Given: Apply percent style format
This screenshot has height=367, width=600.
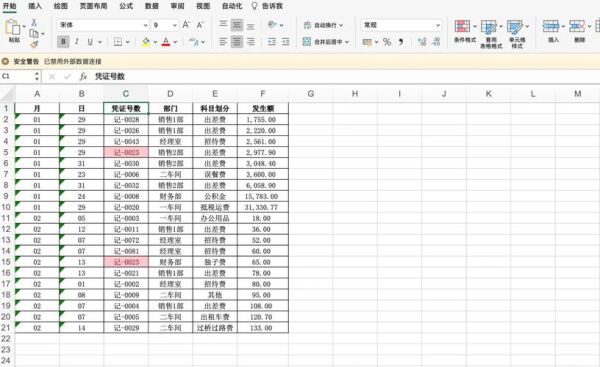Looking at the screenshot, I should (387, 42).
